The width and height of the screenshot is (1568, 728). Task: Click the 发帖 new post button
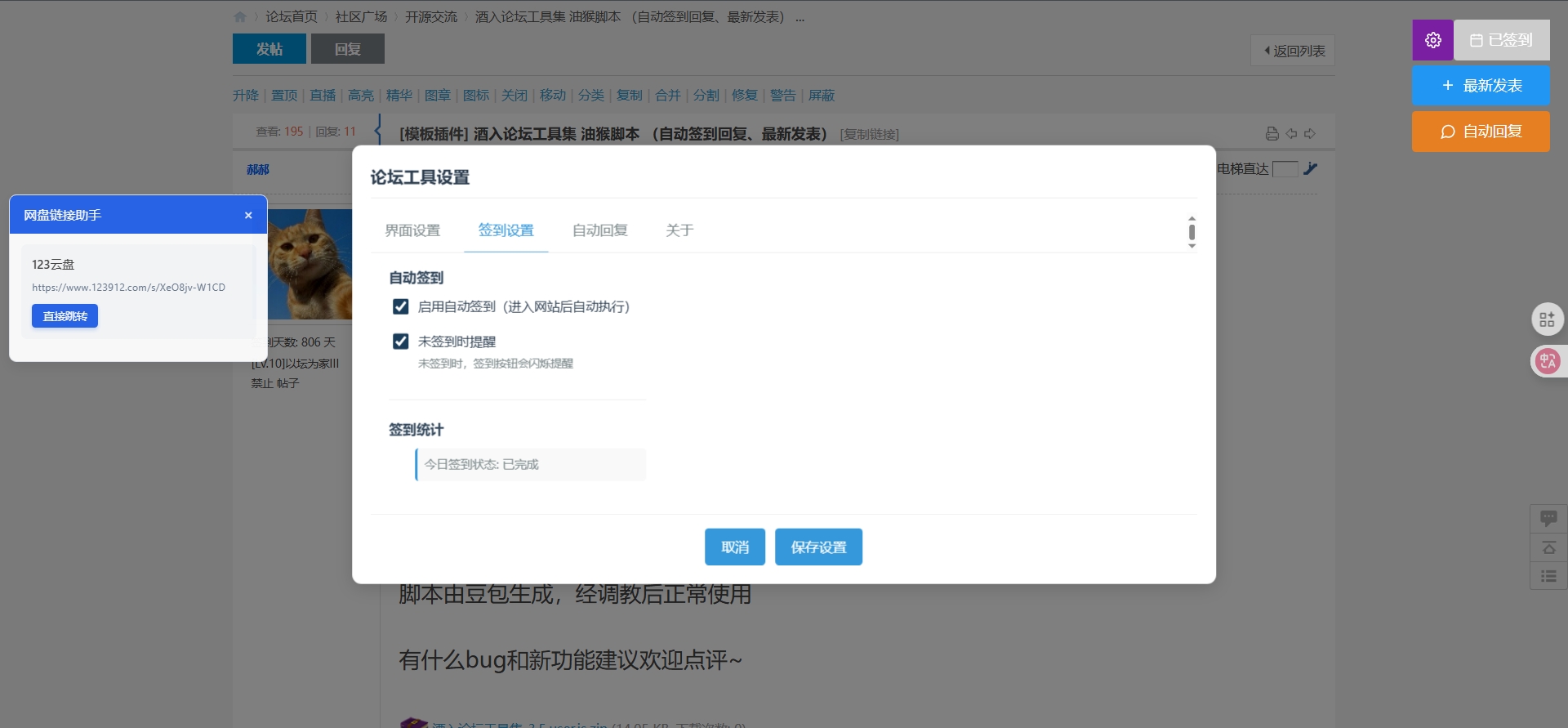(269, 49)
